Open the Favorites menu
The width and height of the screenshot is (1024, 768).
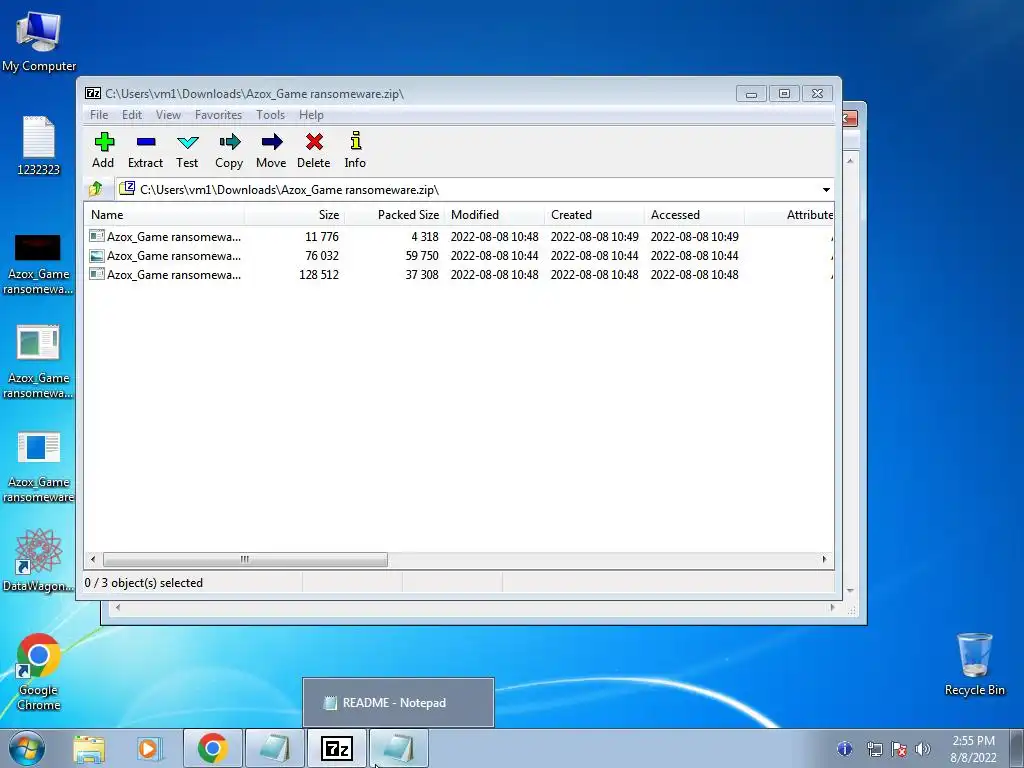tap(218, 115)
